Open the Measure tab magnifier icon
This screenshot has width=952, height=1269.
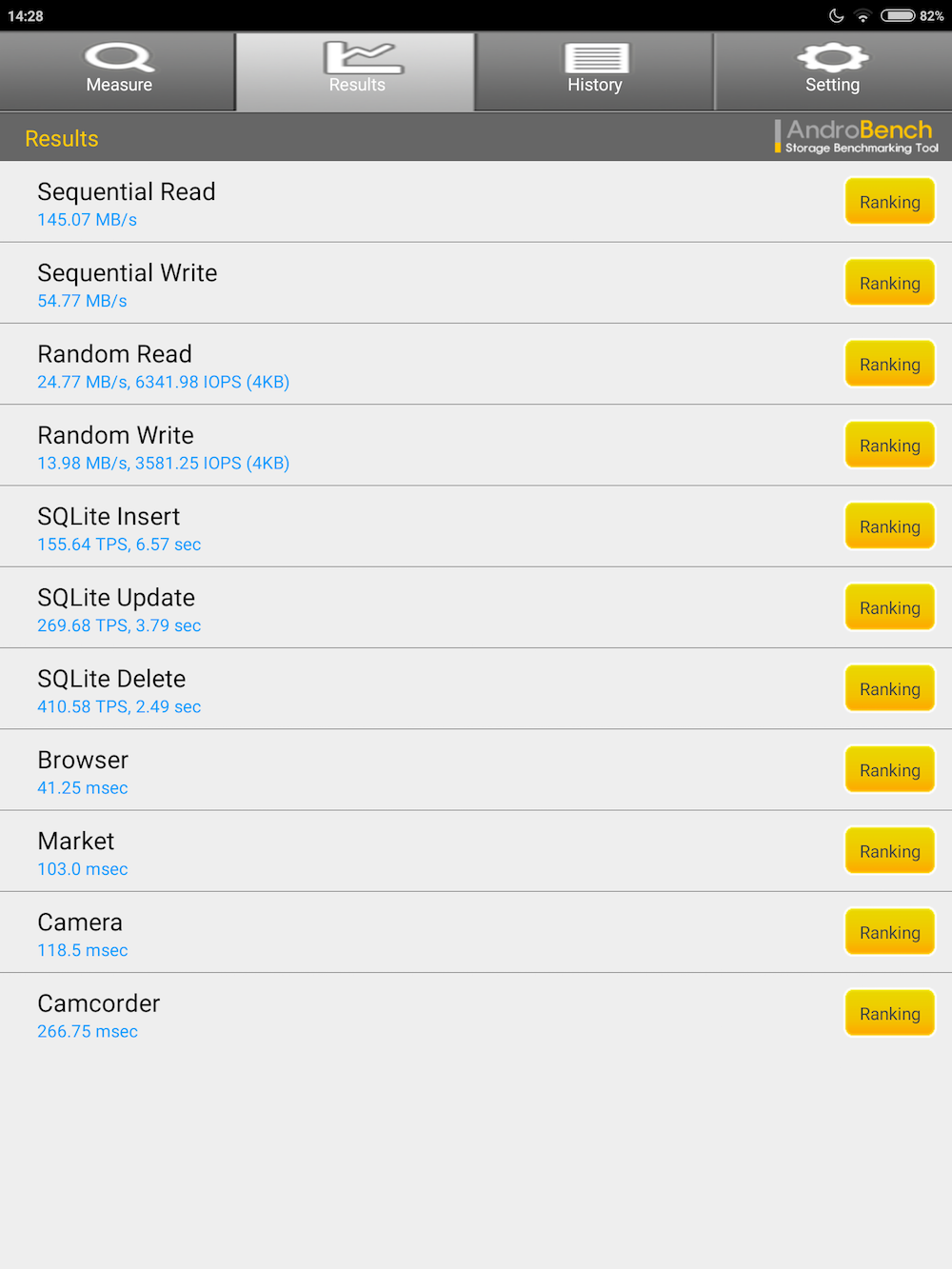point(119,57)
